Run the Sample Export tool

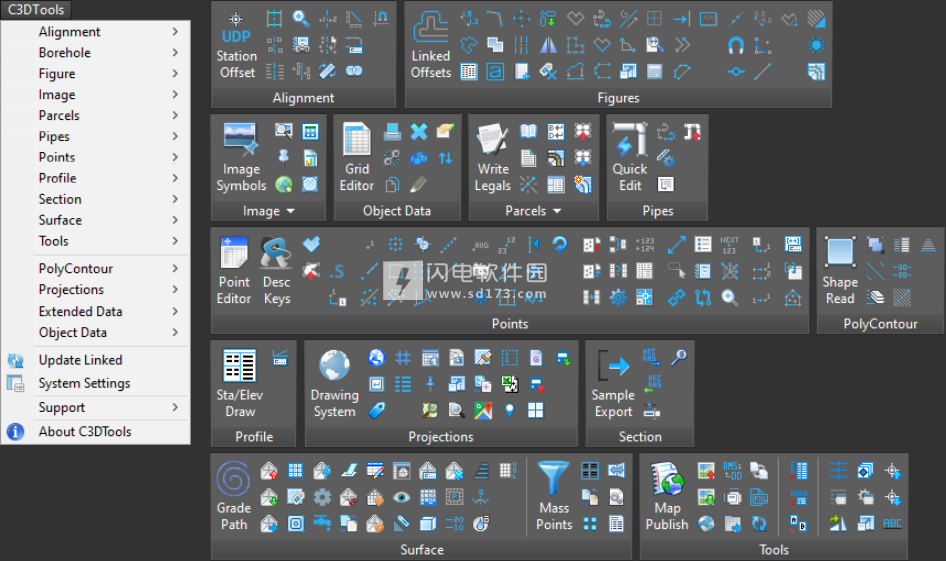pyautogui.click(x=613, y=384)
